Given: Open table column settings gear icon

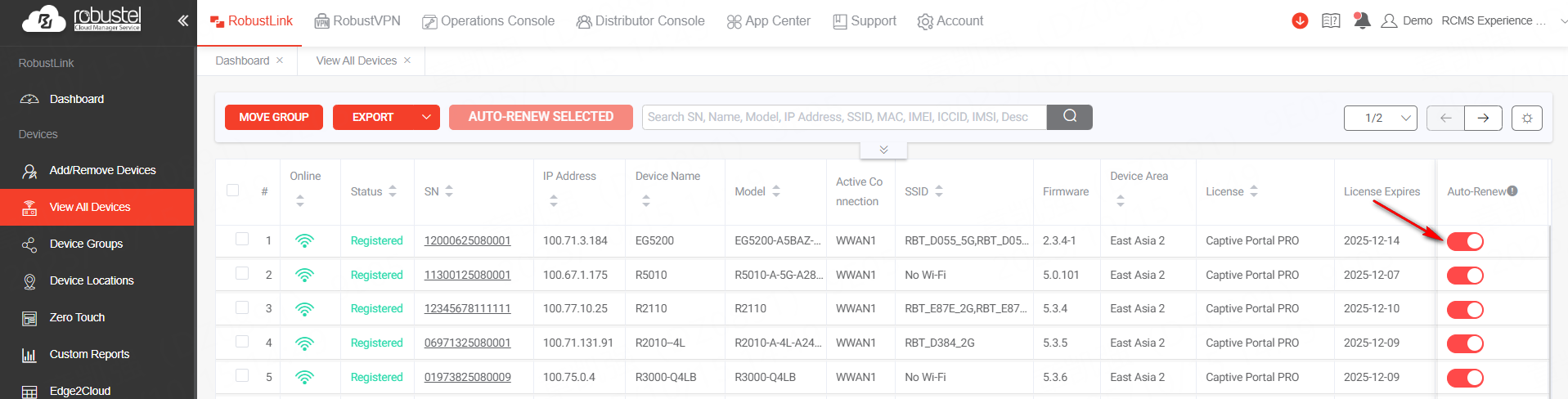Looking at the screenshot, I should 1526,118.
